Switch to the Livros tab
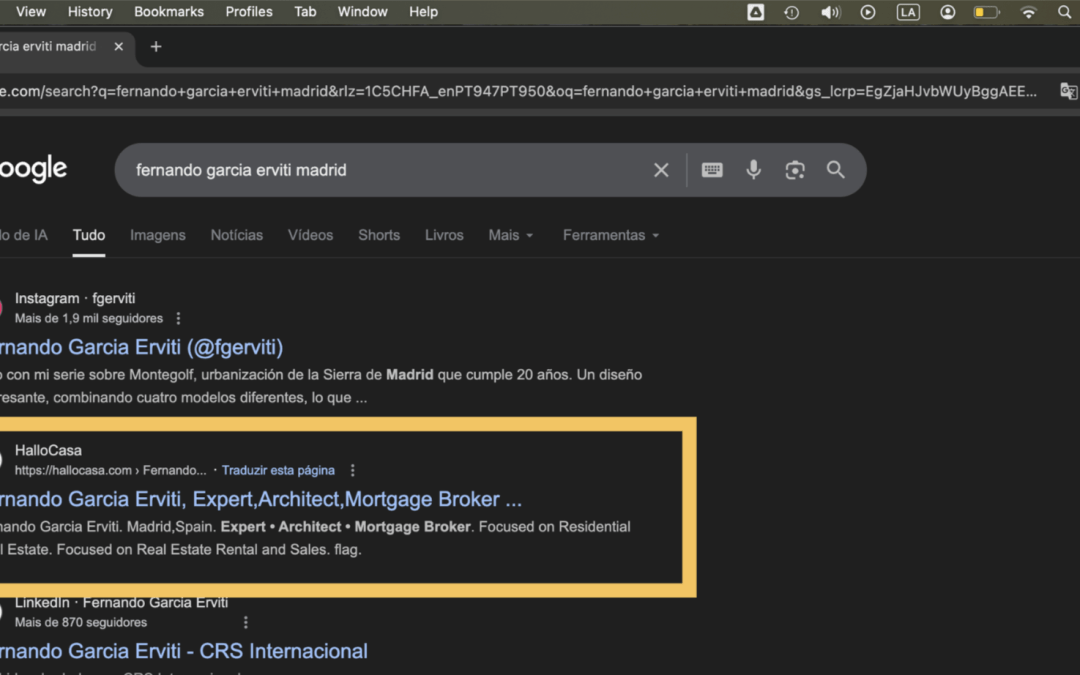The height and width of the screenshot is (675, 1080). (x=444, y=236)
